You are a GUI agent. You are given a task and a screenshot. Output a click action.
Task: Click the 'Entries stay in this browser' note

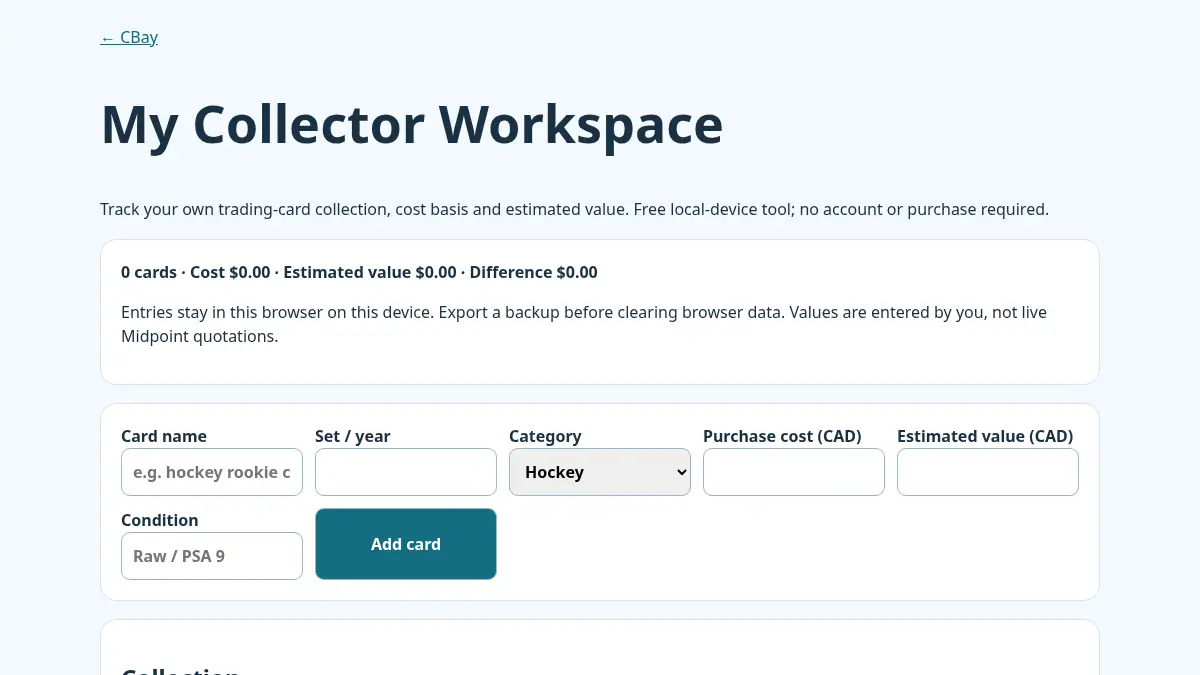(x=584, y=324)
